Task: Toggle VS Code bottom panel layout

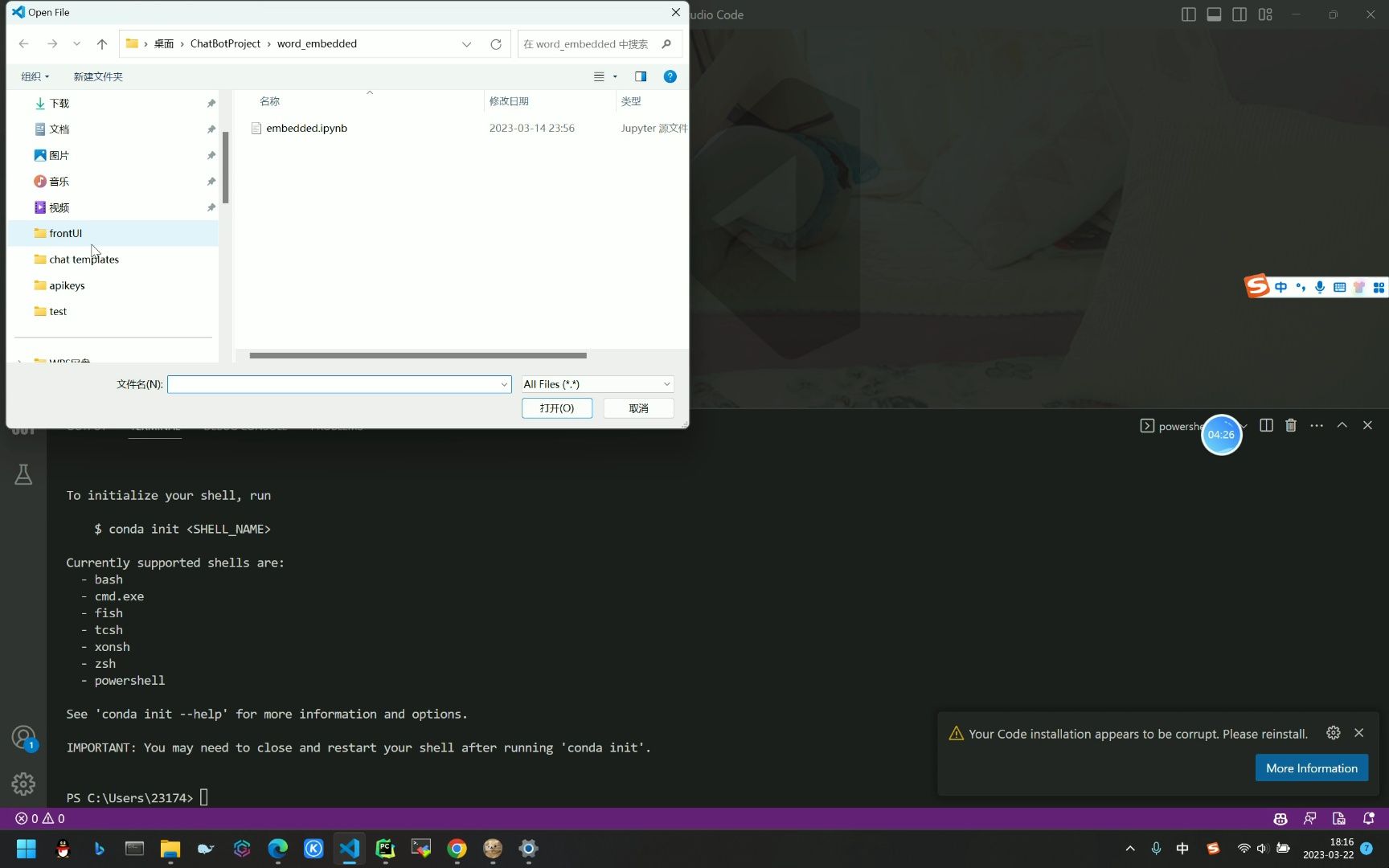Action: [1214, 14]
